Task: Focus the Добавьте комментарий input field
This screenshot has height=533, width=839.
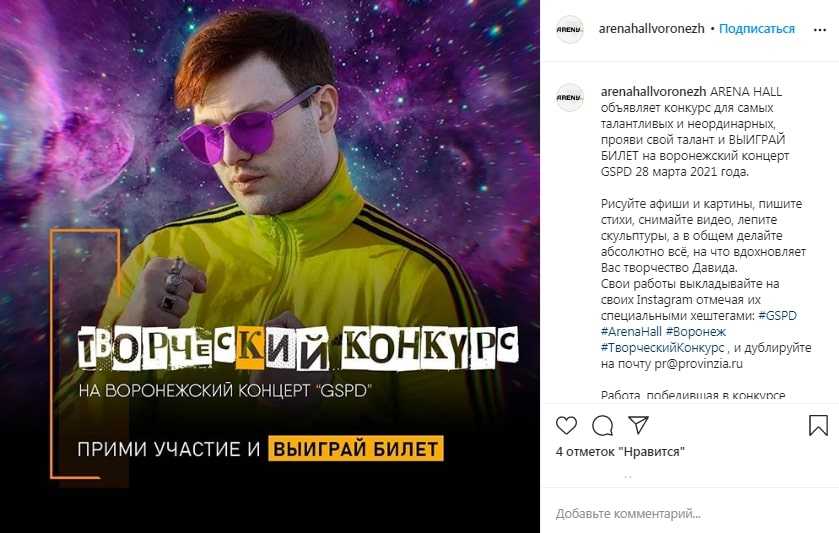Action: click(x=690, y=514)
